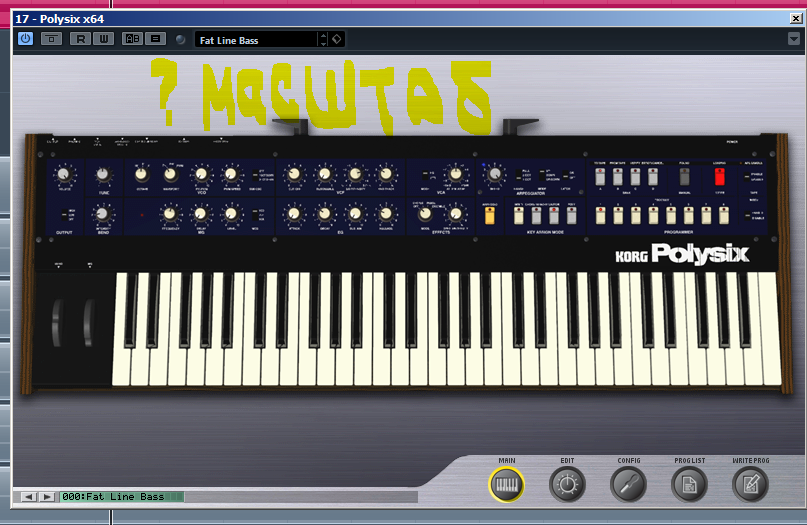Open the PROG LIST page
Image resolution: width=807 pixels, height=525 pixels.
coord(689,484)
